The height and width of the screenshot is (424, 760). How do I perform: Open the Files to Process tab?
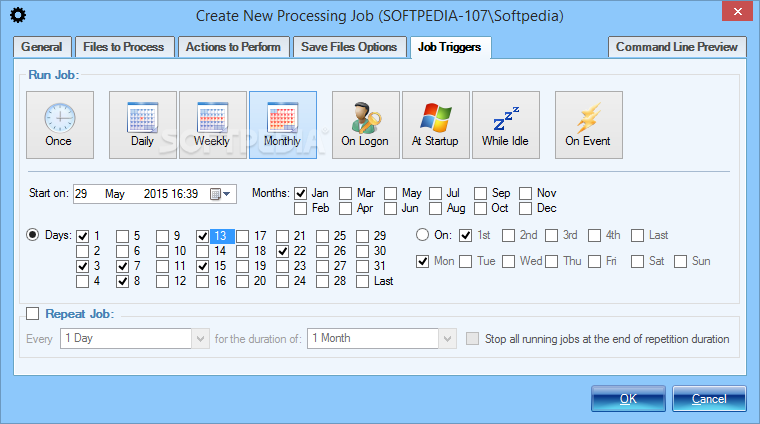(x=124, y=47)
